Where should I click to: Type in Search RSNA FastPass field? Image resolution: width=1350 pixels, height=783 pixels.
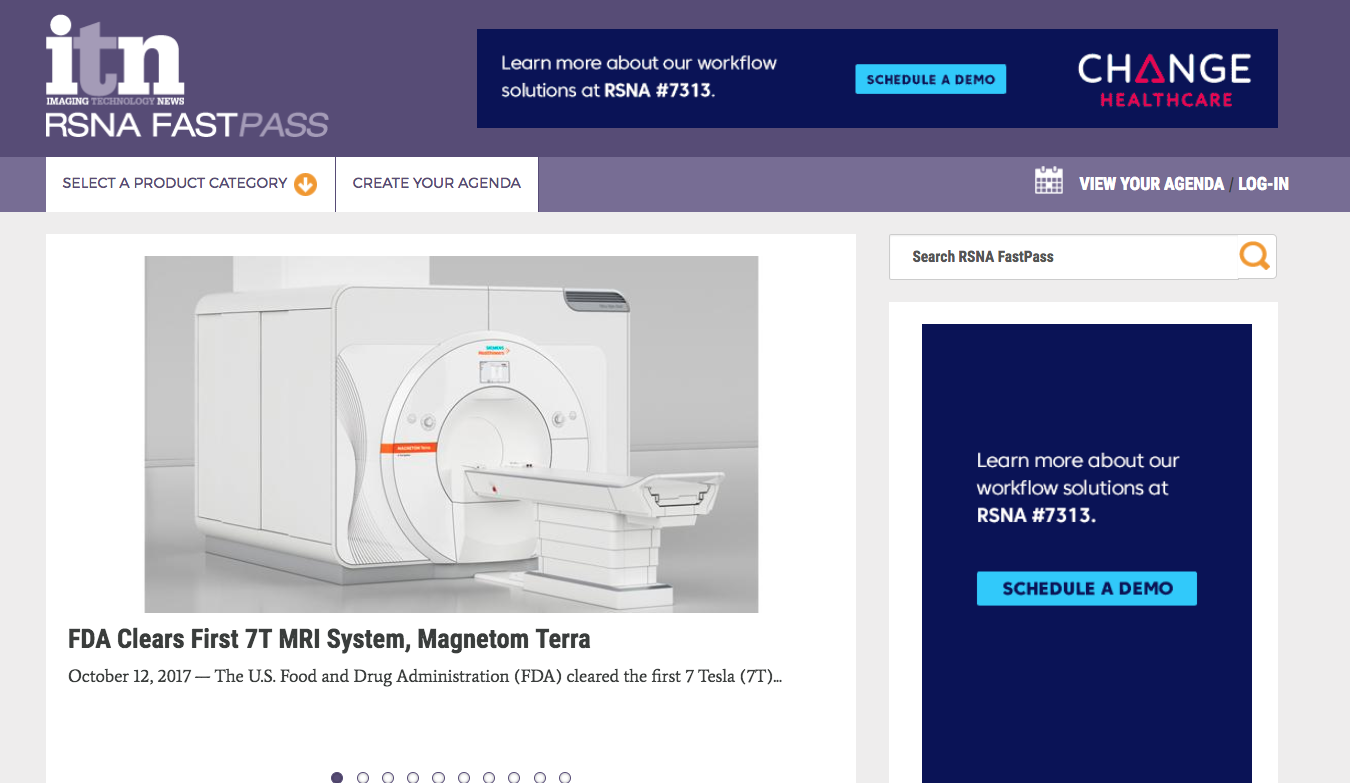click(1064, 257)
